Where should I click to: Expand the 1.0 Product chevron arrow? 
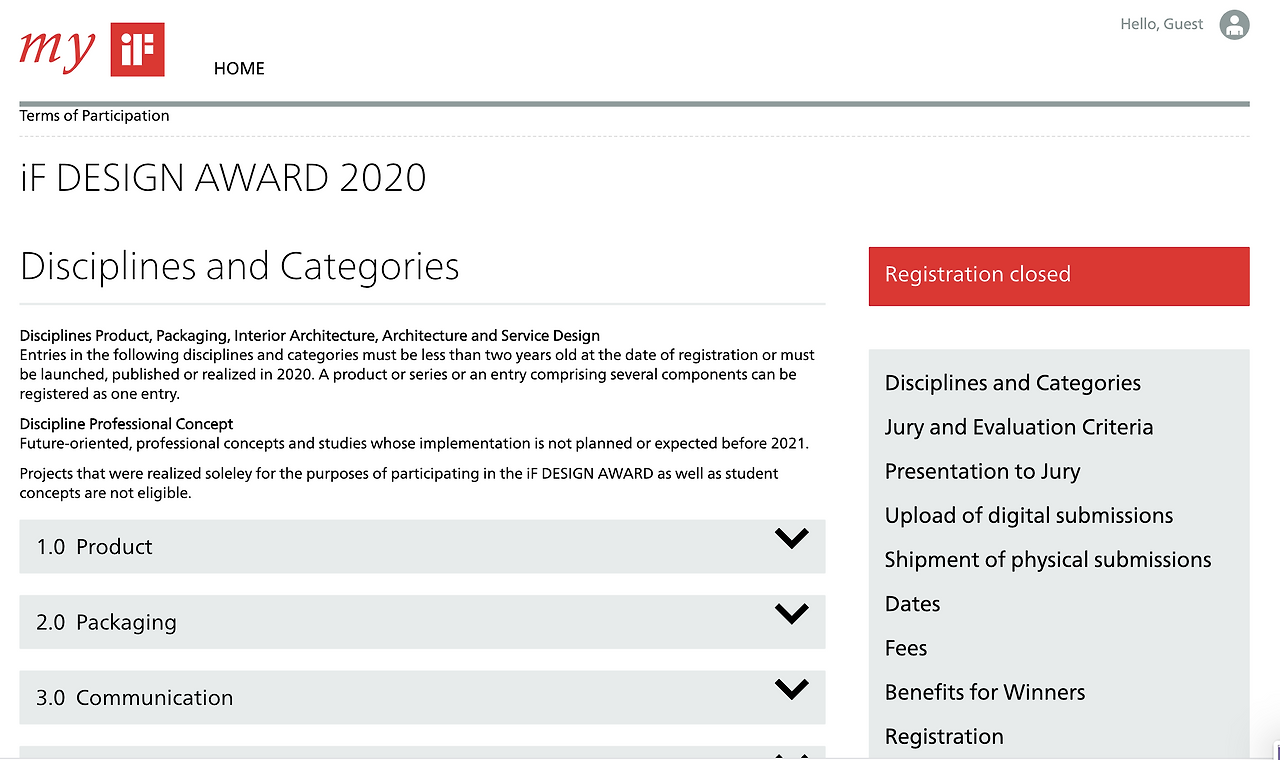pyautogui.click(x=791, y=539)
